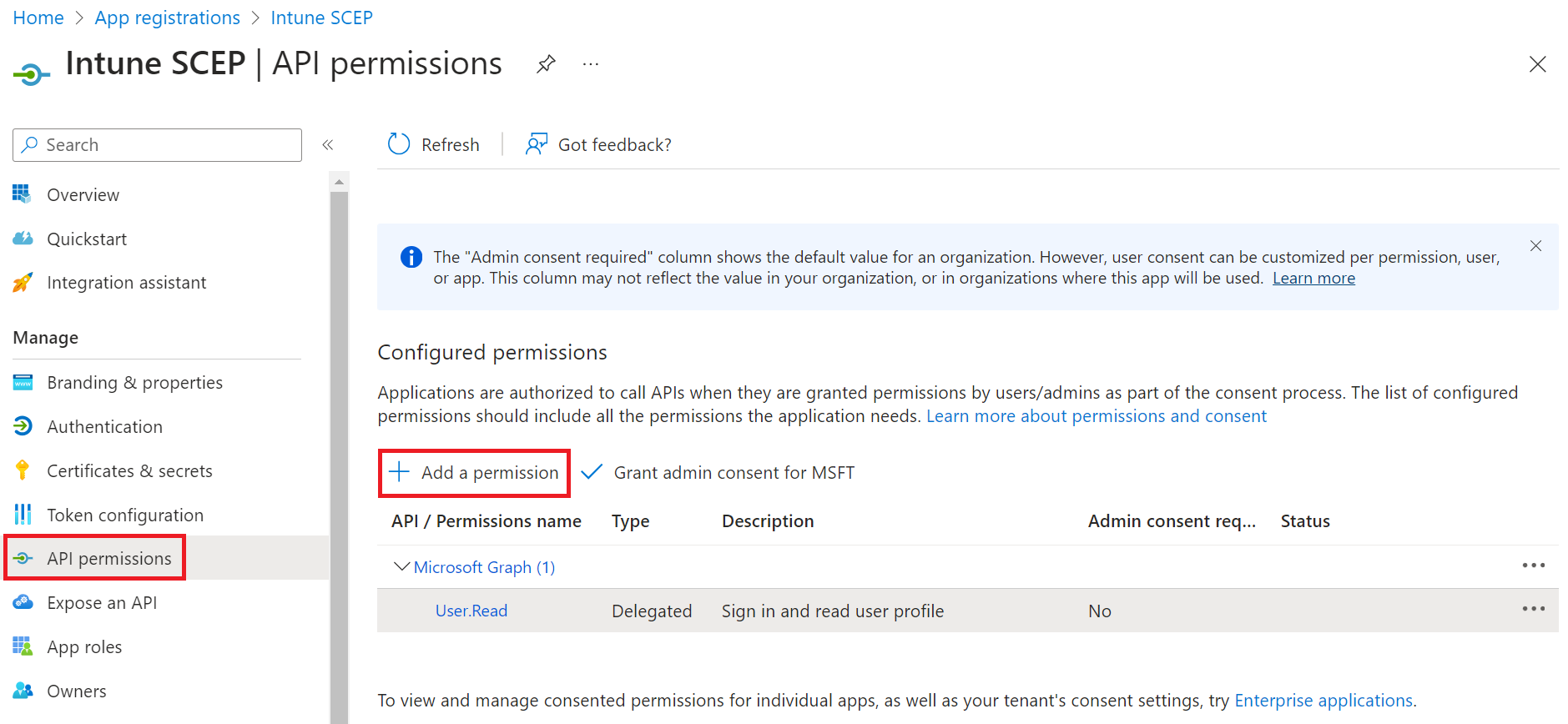Click the side menu scrollbar thumb
Image resolution: width=1568 pixels, height=724 pixels.
[x=339, y=457]
